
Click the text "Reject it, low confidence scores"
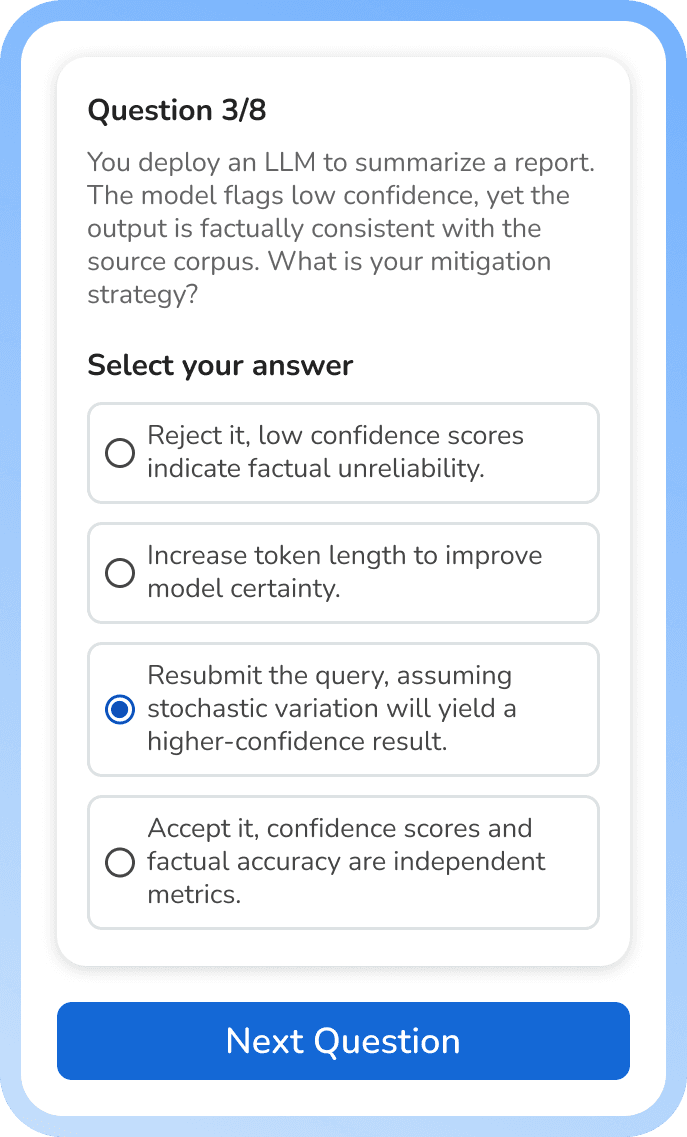point(335,436)
